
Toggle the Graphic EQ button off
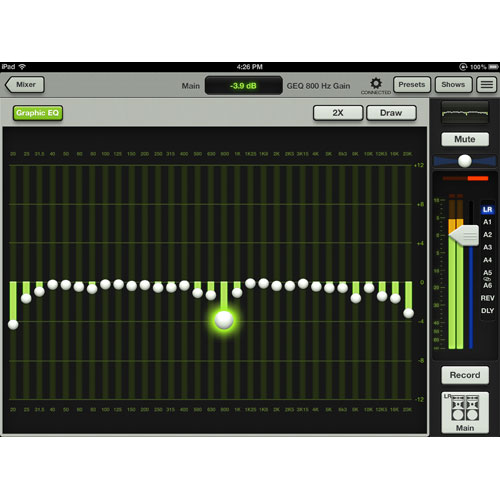(38, 113)
